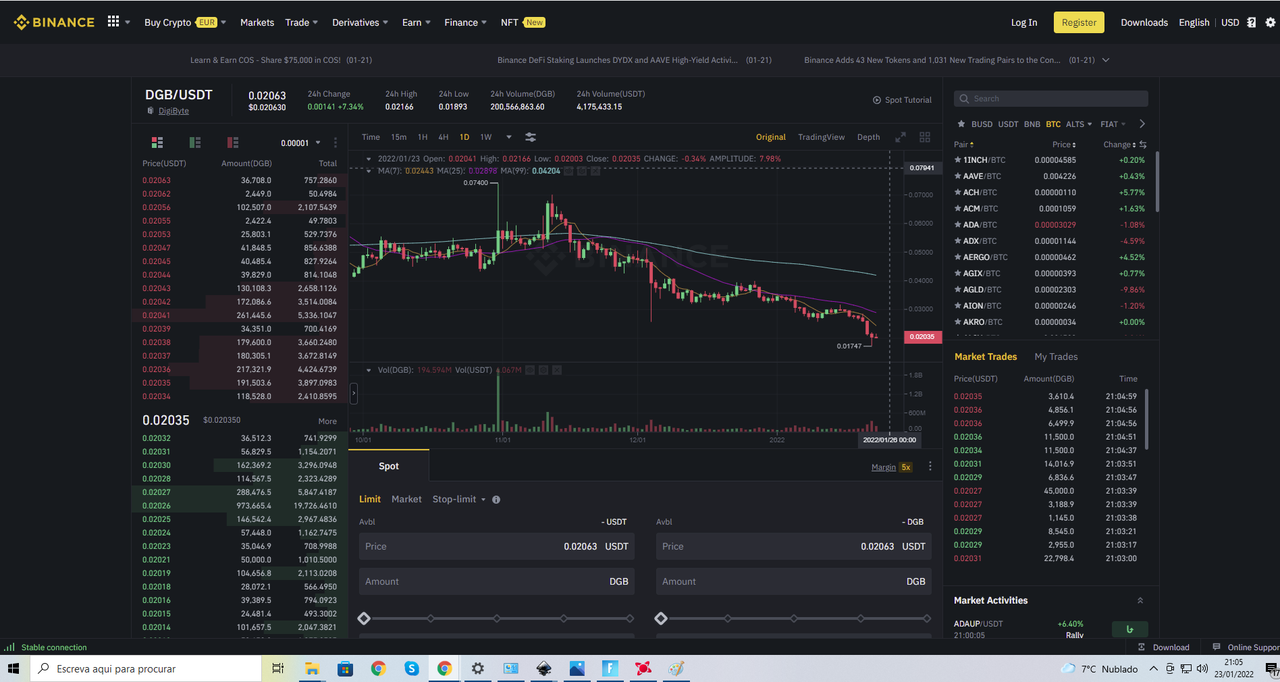Open order book decimal precision dropdown
The height and width of the screenshot is (682, 1280).
point(301,143)
